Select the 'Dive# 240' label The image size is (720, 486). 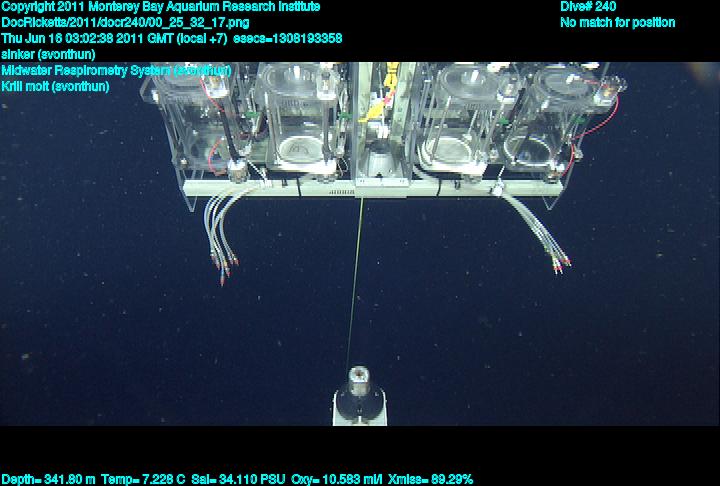(x=588, y=7)
